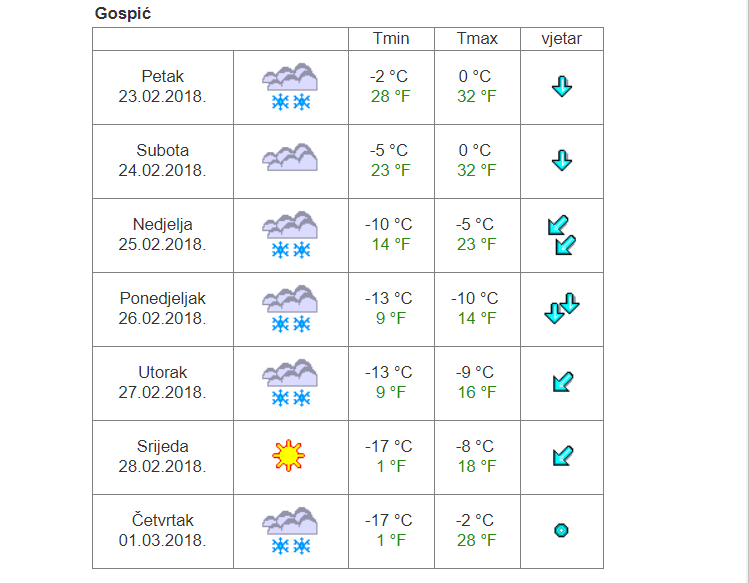The image size is (749, 583).
Task: Select the Petak 23.02.2018. date cell
Action: [163, 87]
